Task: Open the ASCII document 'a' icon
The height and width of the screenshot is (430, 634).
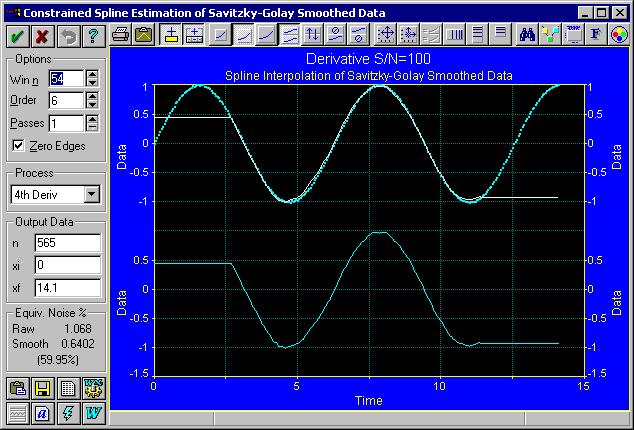Action: [x=42, y=413]
